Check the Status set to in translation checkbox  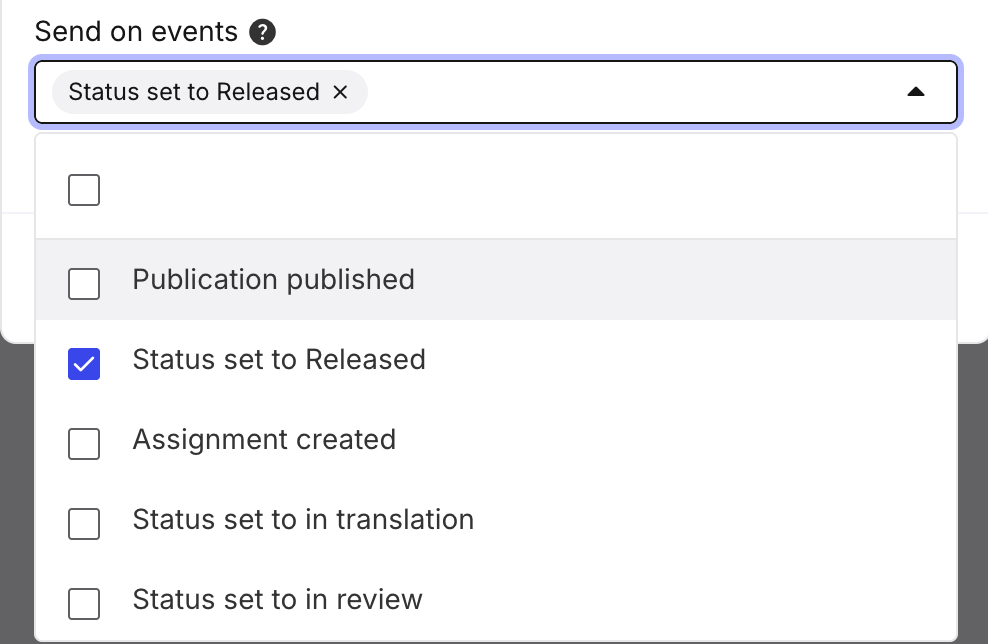coord(84,524)
